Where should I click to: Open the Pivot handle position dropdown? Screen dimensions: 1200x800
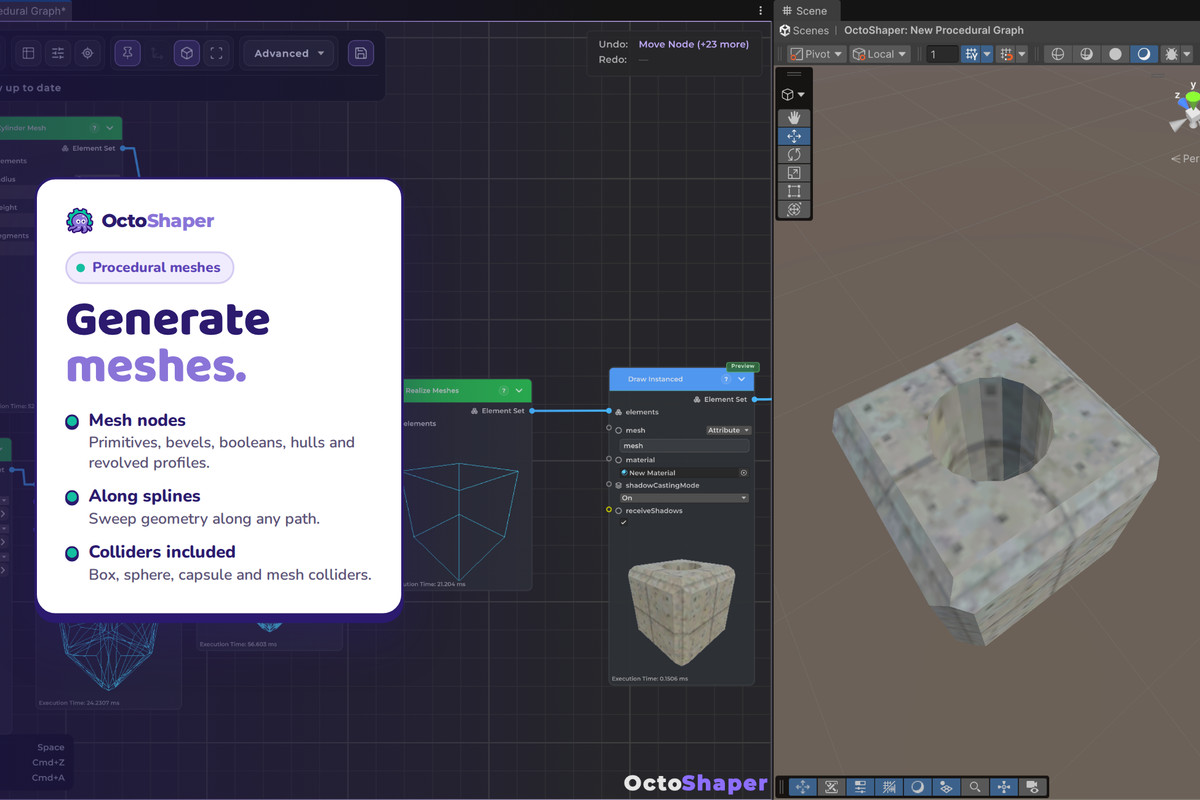pyautogui.click(x=816, y=54)
